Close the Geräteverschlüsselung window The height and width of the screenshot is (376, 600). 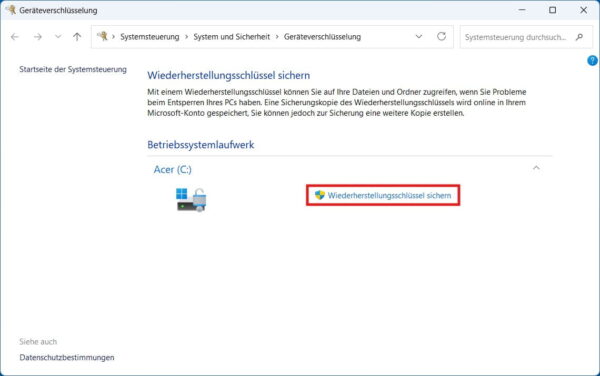coord(583,10)
